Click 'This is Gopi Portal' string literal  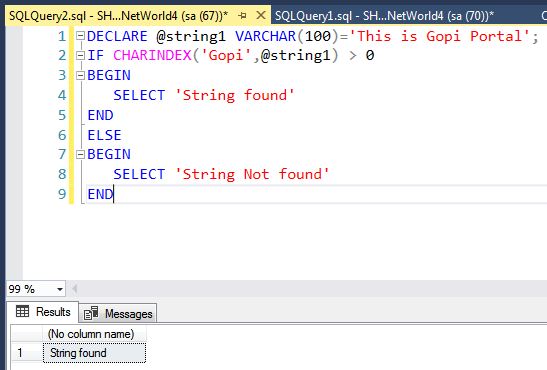click(x=440, y=36)
